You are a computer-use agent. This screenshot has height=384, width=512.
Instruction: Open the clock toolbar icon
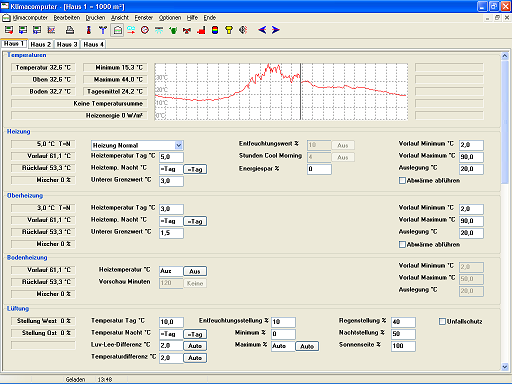tap(145, 30)
